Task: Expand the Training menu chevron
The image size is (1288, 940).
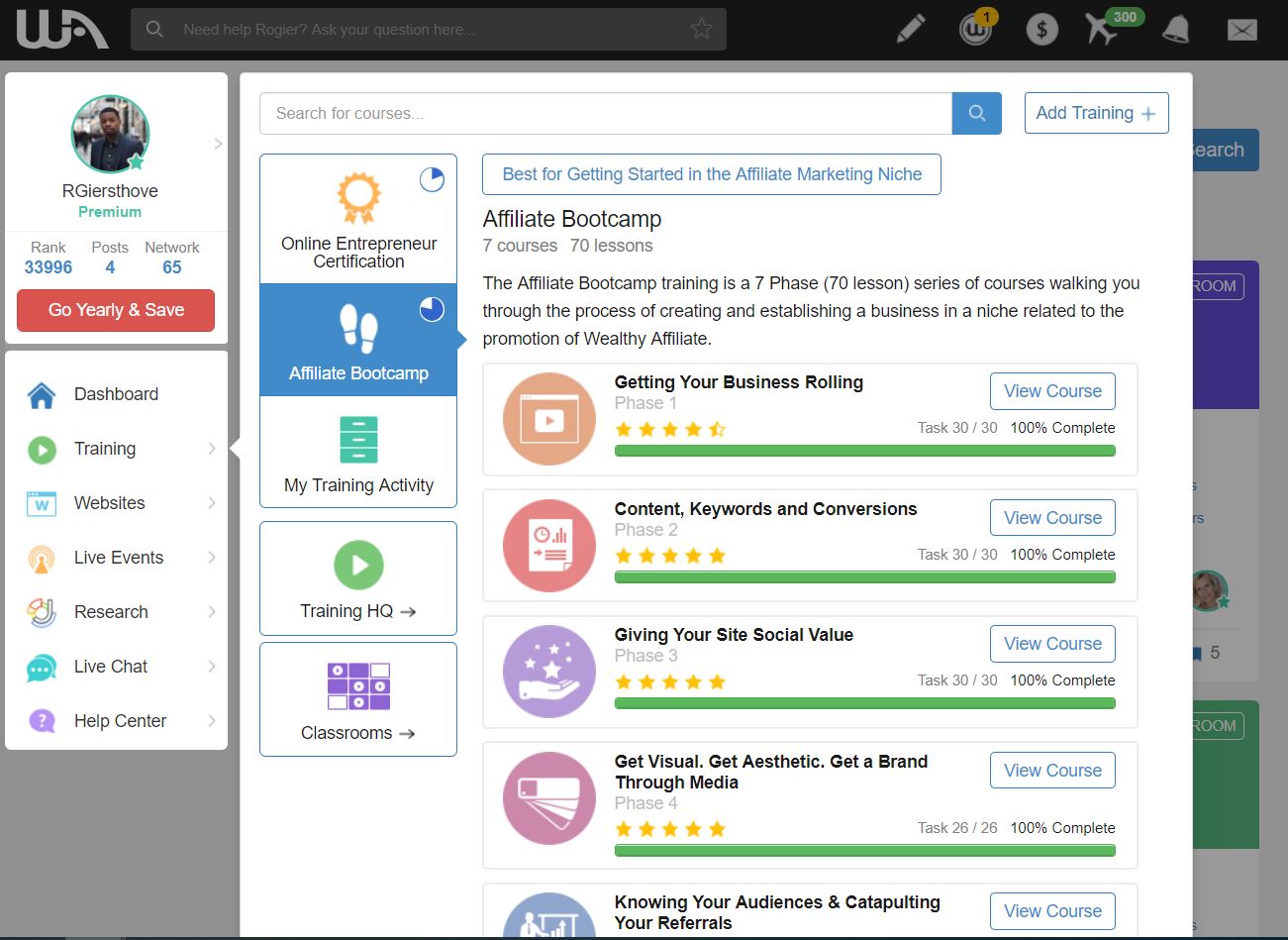Action: coord(211,449)
